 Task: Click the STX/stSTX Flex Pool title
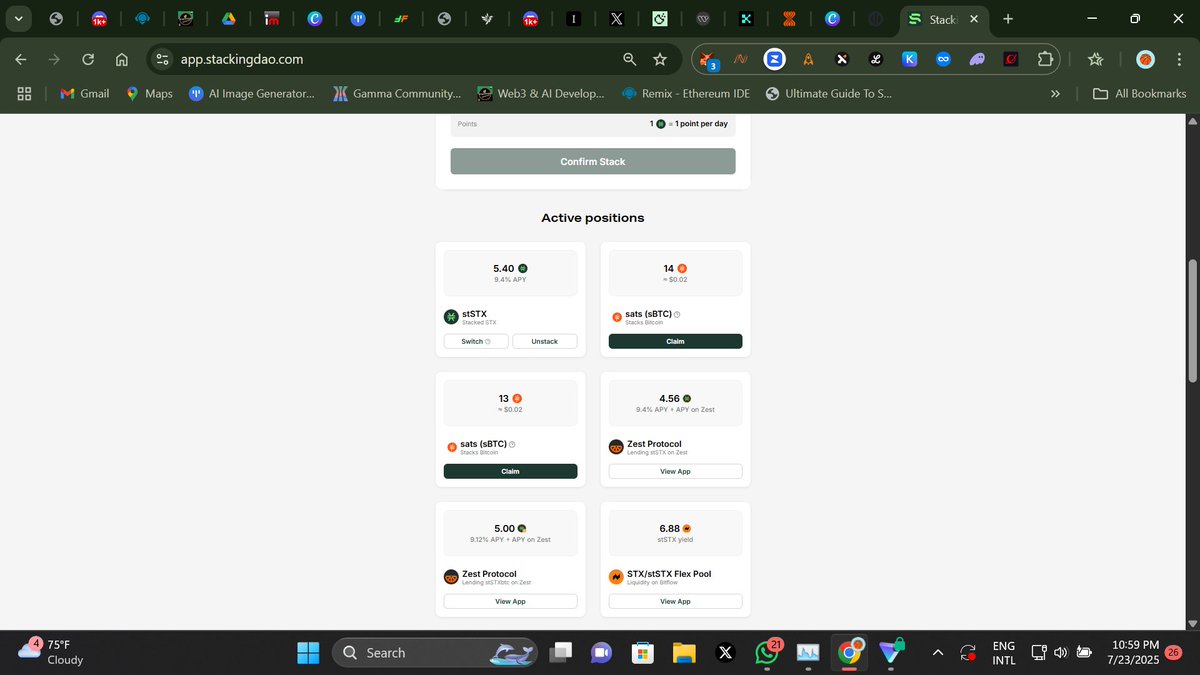click(x=669, y=574)
